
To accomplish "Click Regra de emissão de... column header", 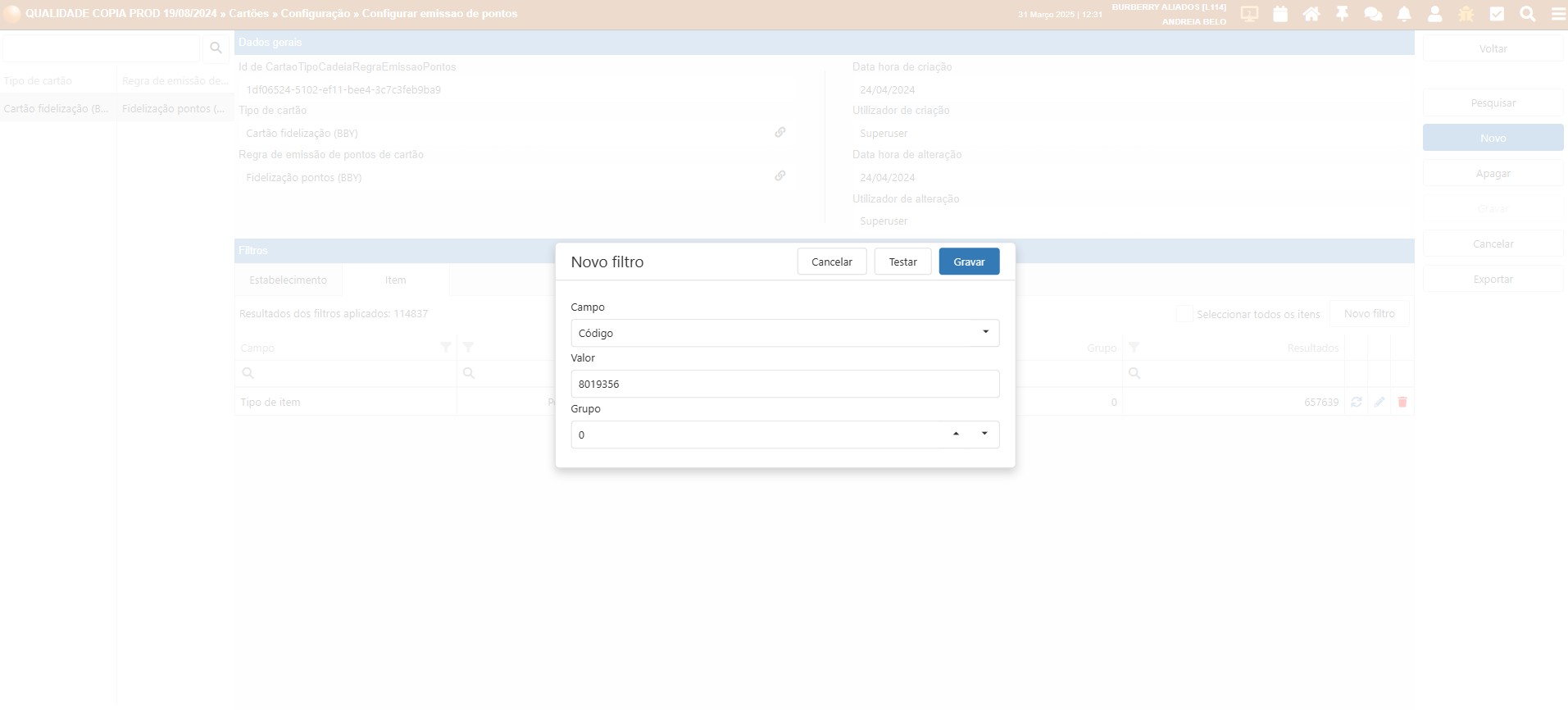I will pyautogui.click(x=175, y=80).
